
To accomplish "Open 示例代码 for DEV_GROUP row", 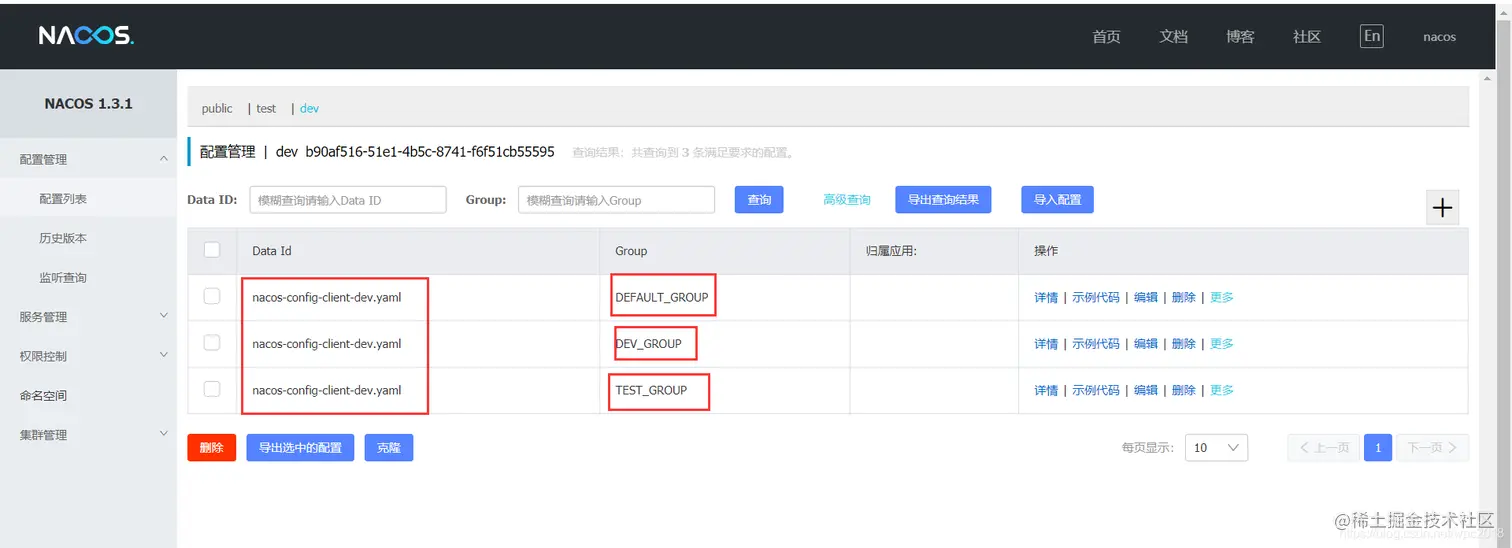I will [x=1096, y=343].
